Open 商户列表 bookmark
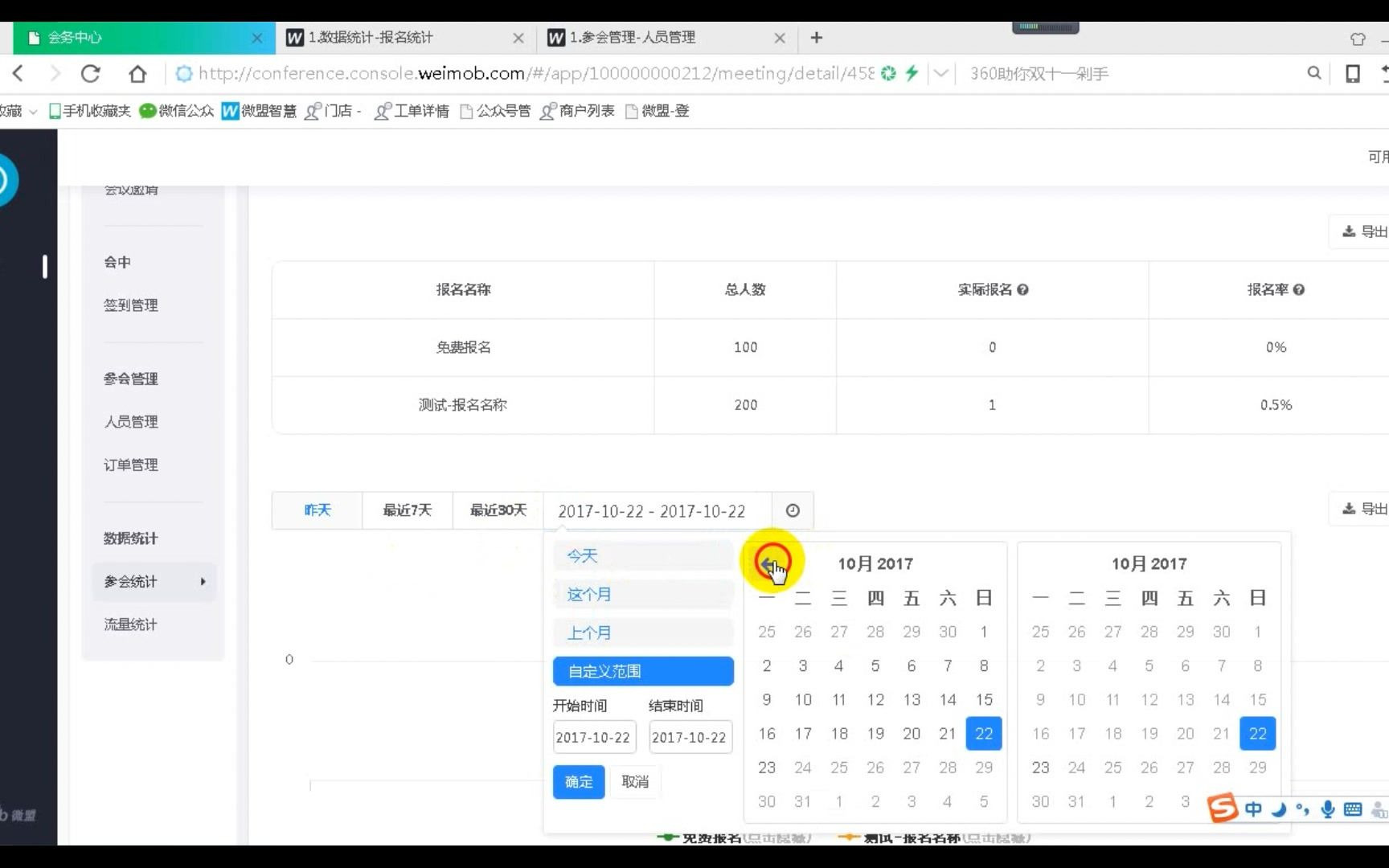The width and height of the screenshot is (1389, 868). (578, 111)
